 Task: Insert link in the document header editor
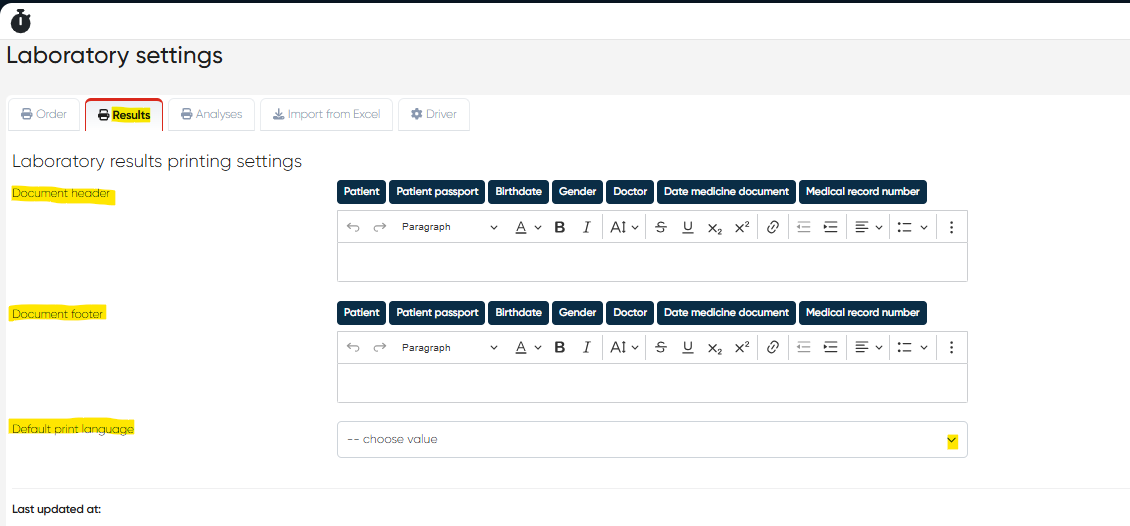tap(772, 227)
